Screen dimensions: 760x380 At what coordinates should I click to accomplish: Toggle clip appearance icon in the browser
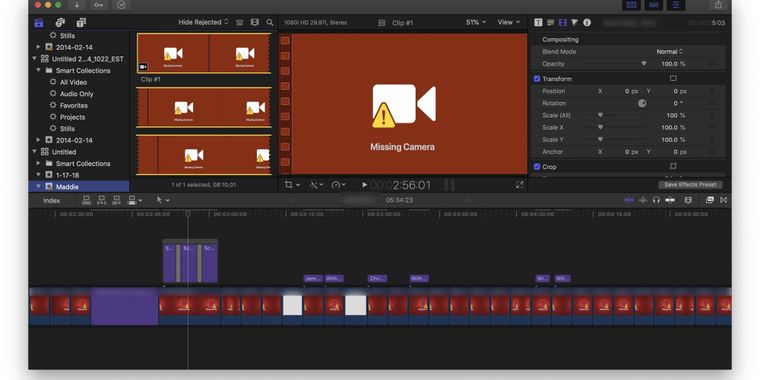click(x=239, y=22)
